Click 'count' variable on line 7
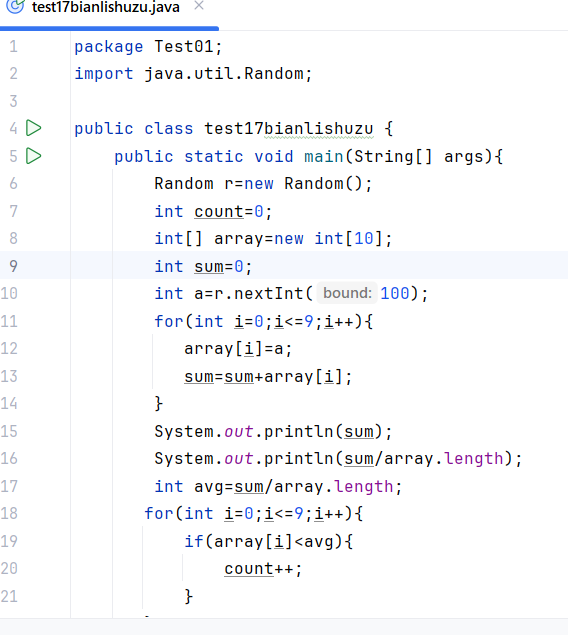Screen dimensions: 568x635 (219, 211)
